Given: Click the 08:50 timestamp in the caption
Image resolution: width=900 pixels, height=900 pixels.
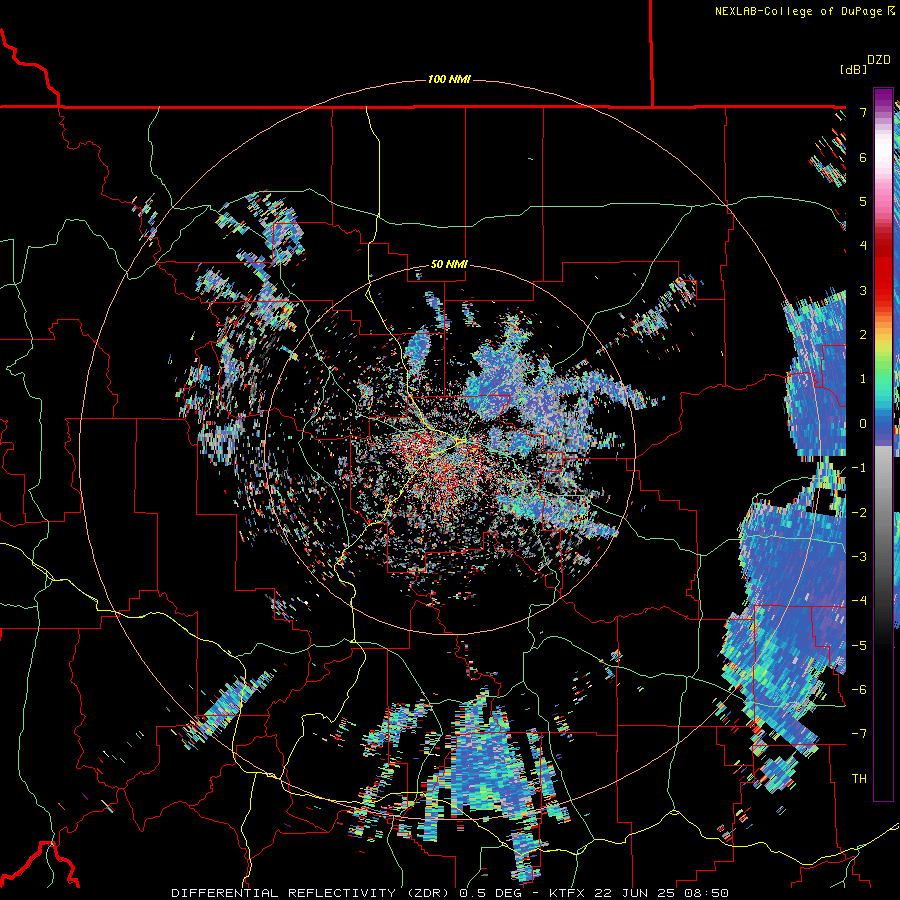Looking at the screenshot, I should tap(708, 893).
